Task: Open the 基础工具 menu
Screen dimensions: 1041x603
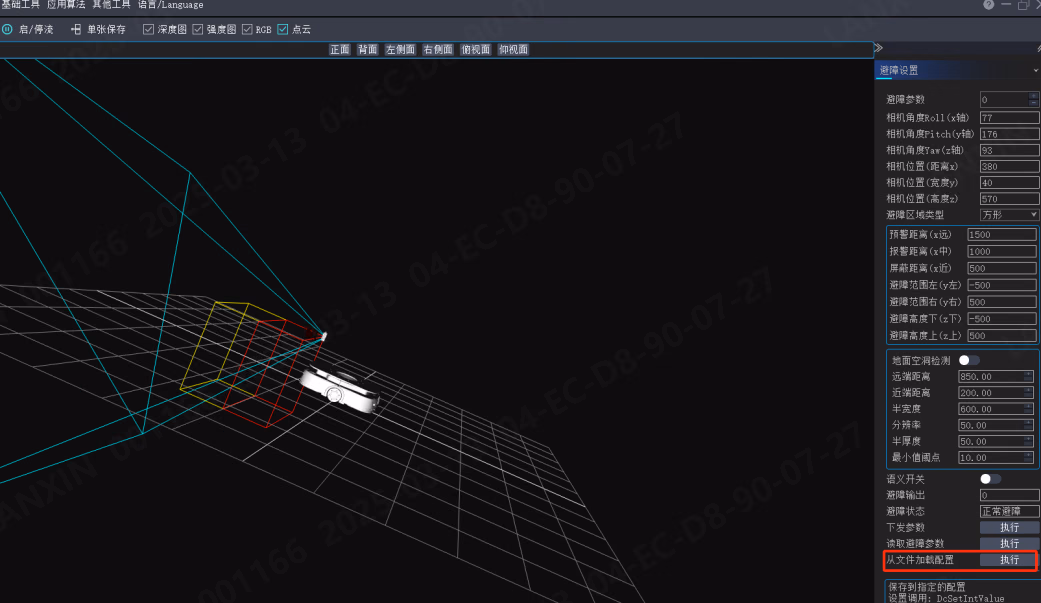Action: click(21, 5)
